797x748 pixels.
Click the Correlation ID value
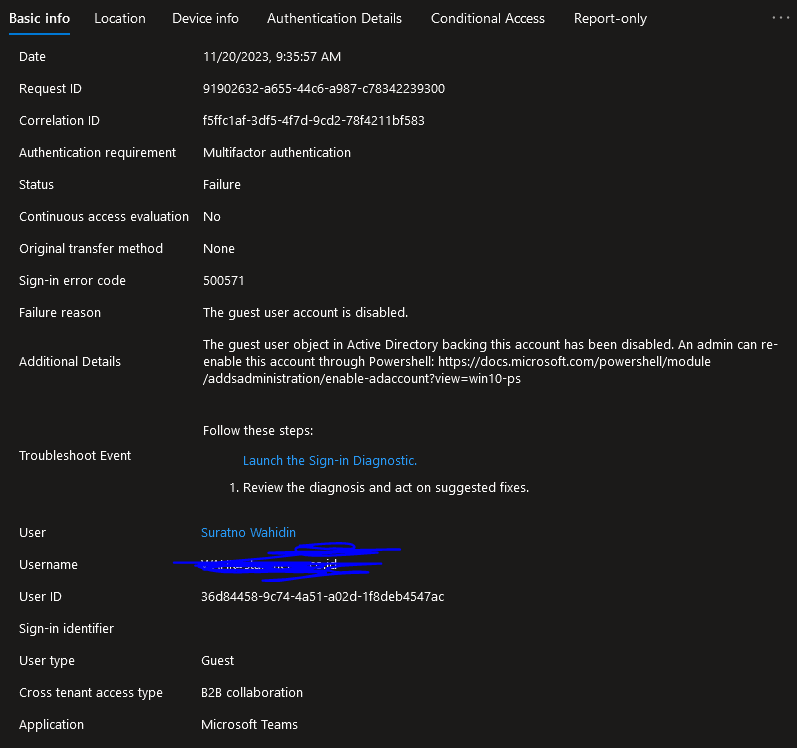tap(314, 120)
